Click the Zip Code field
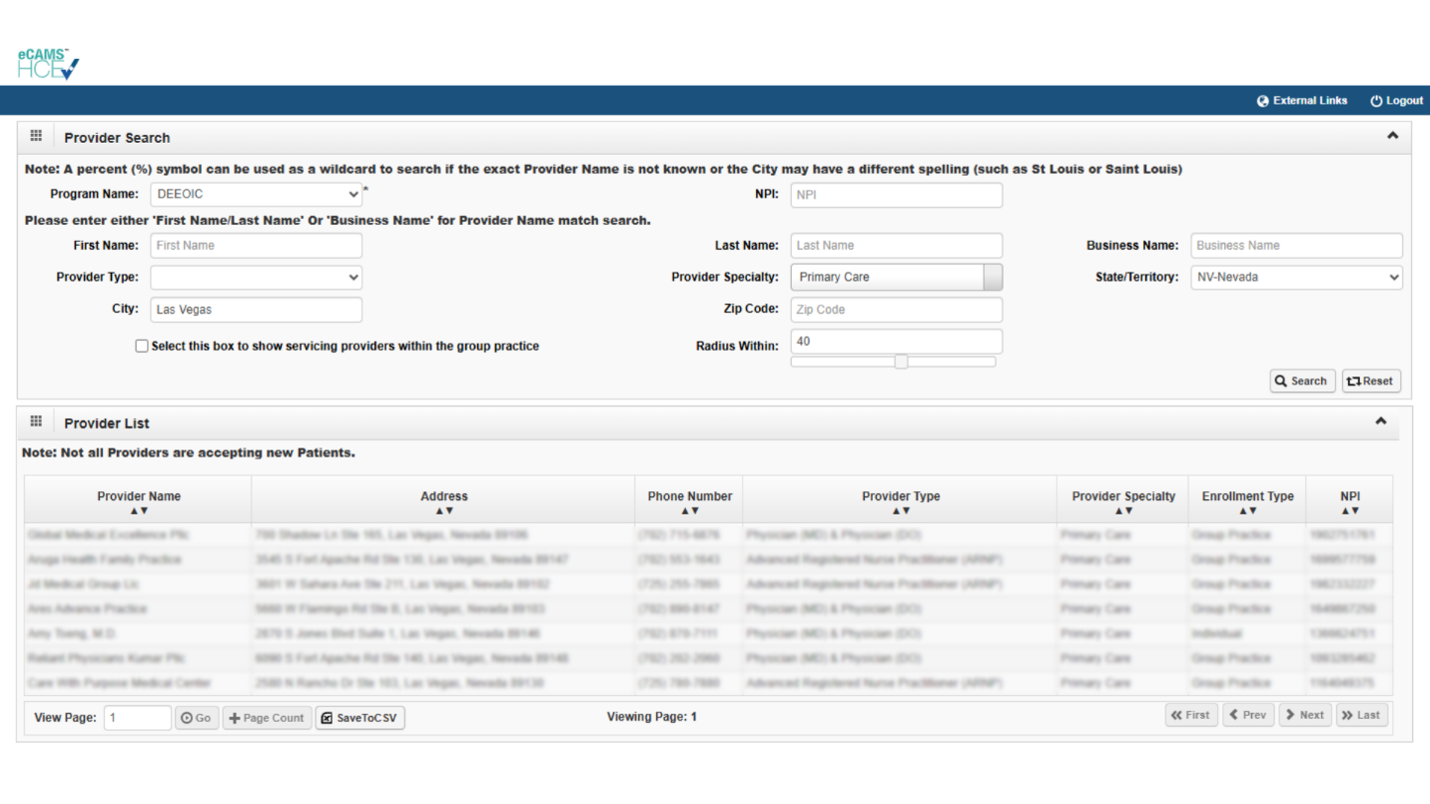The width and height of the screenshot is (1430, 804). (x=896, y=309)
